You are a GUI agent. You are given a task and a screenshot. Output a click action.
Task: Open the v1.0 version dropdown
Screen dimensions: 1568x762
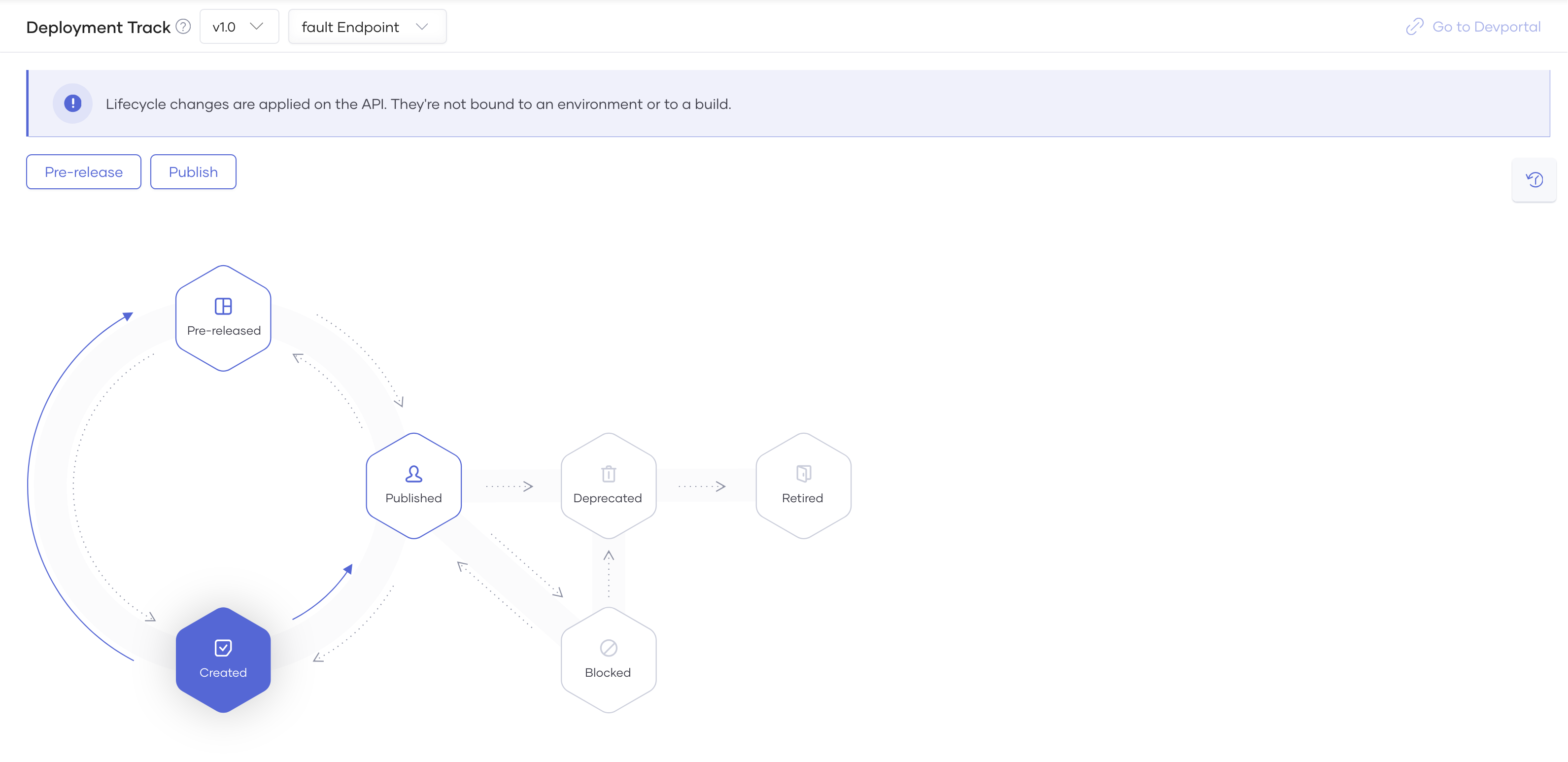[239, 26]
